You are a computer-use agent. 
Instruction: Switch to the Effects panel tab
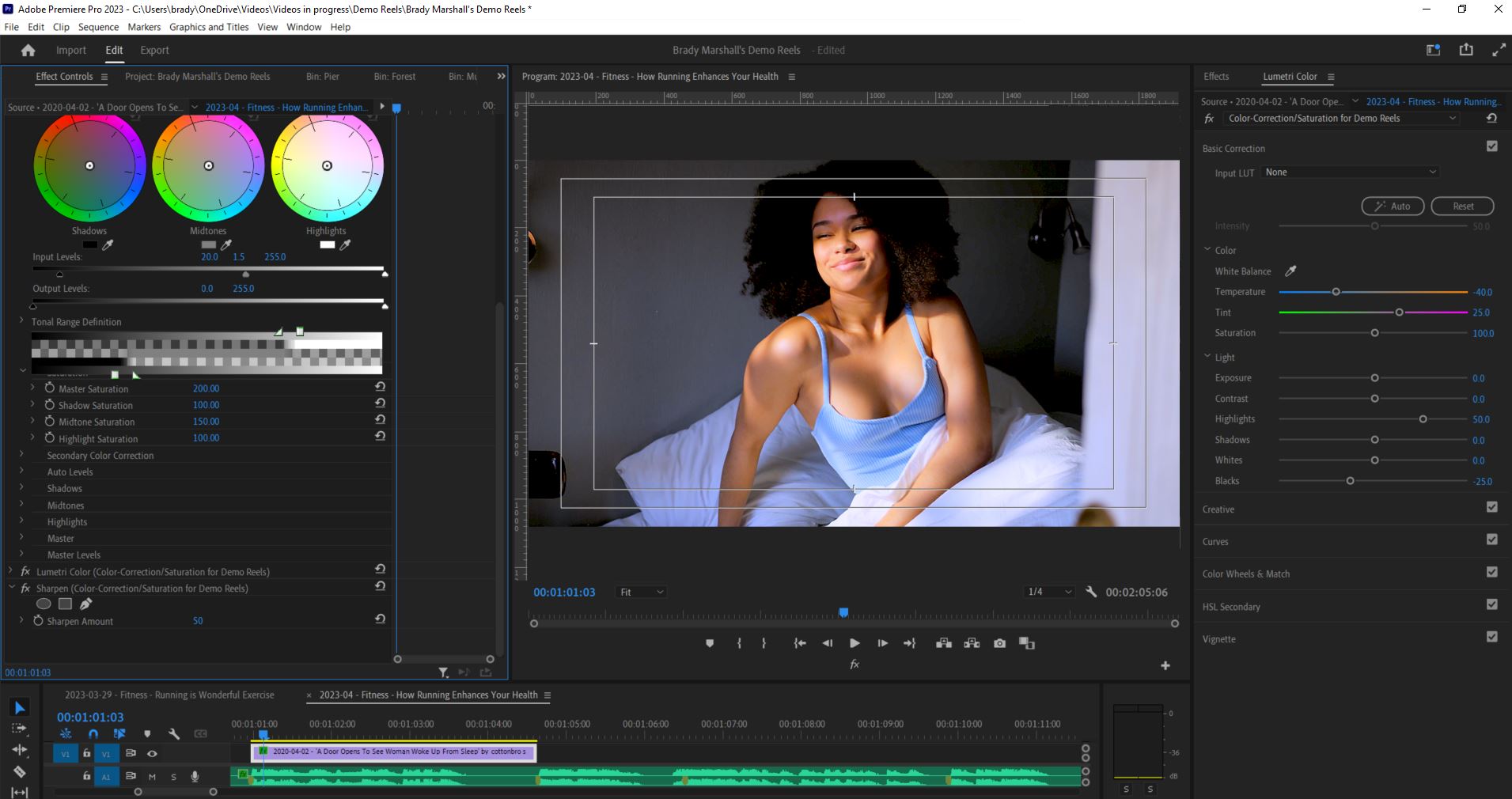click(1216, 77)
